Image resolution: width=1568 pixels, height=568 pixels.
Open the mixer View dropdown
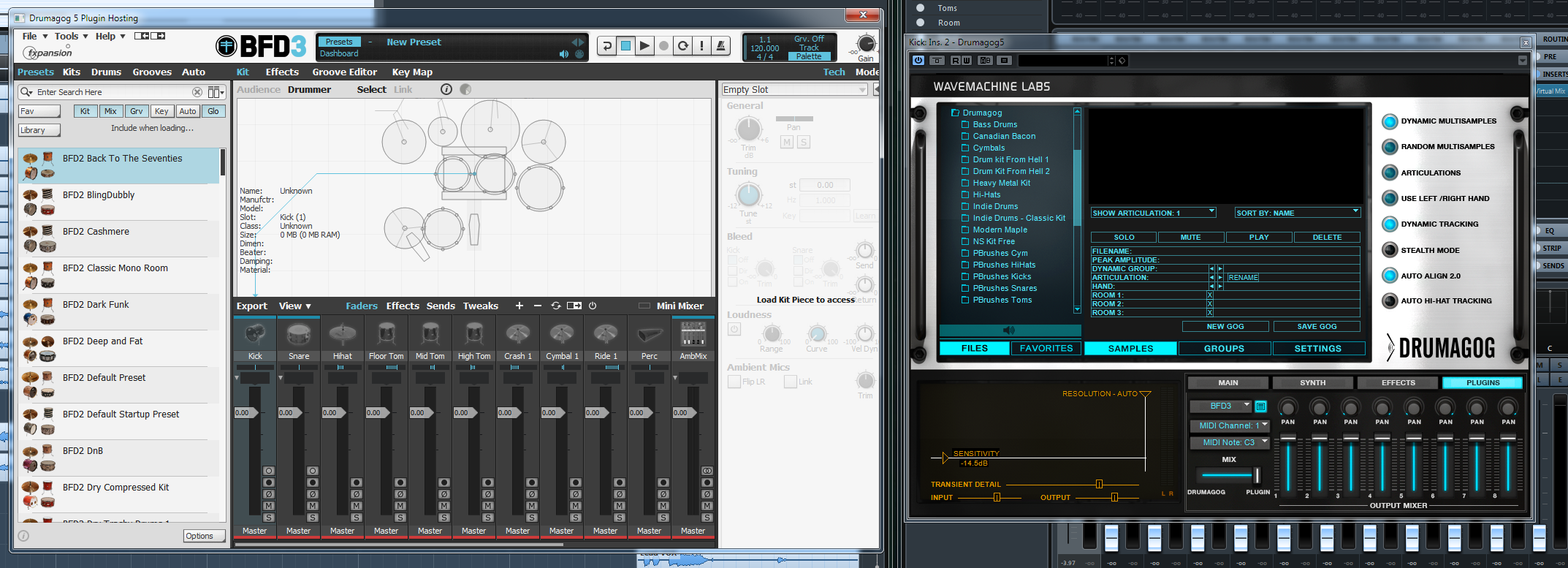(295, 306)
